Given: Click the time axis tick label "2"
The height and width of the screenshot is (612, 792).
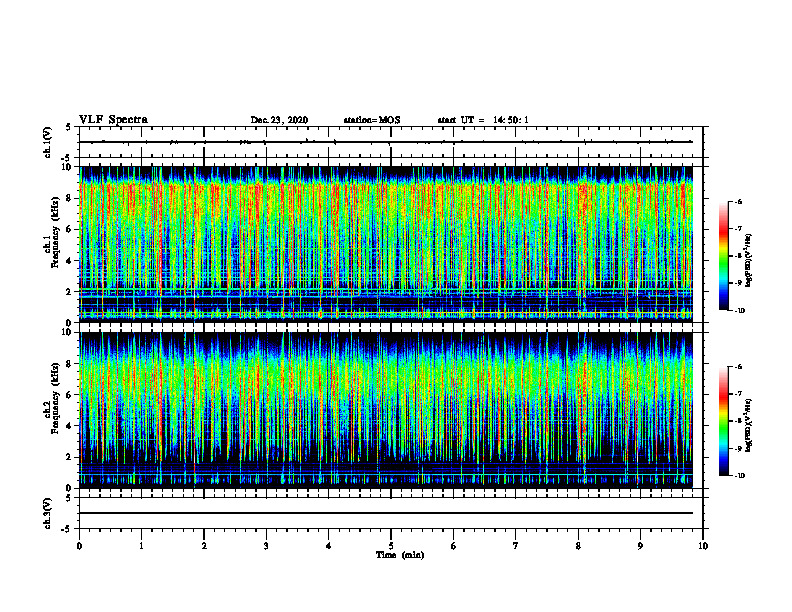Looking at the screenshot, I should 204,546.
